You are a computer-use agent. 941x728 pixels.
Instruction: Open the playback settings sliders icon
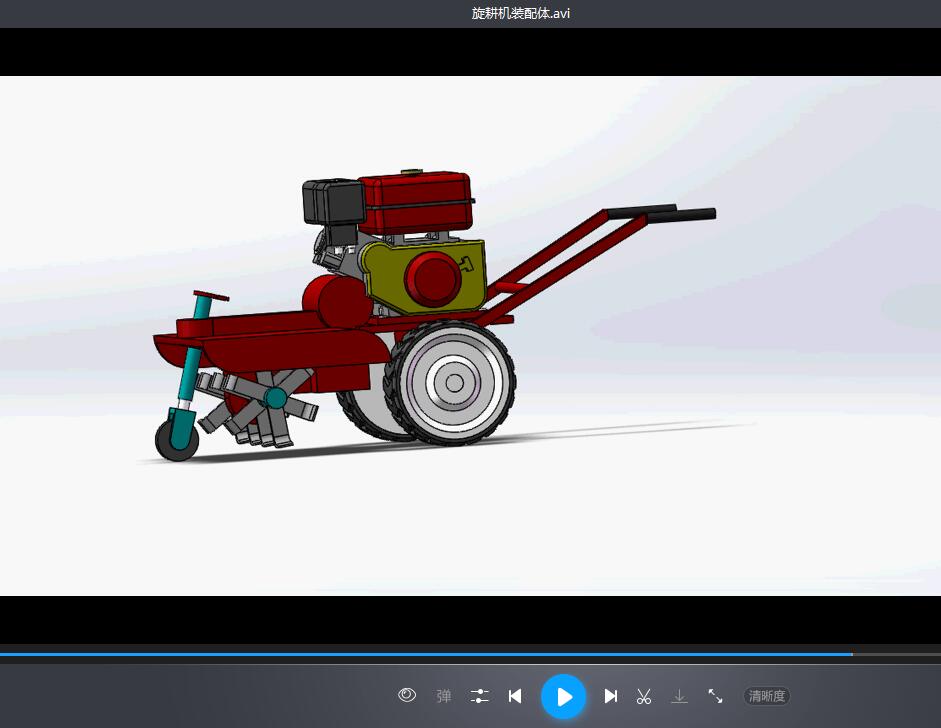coord(480,696)
